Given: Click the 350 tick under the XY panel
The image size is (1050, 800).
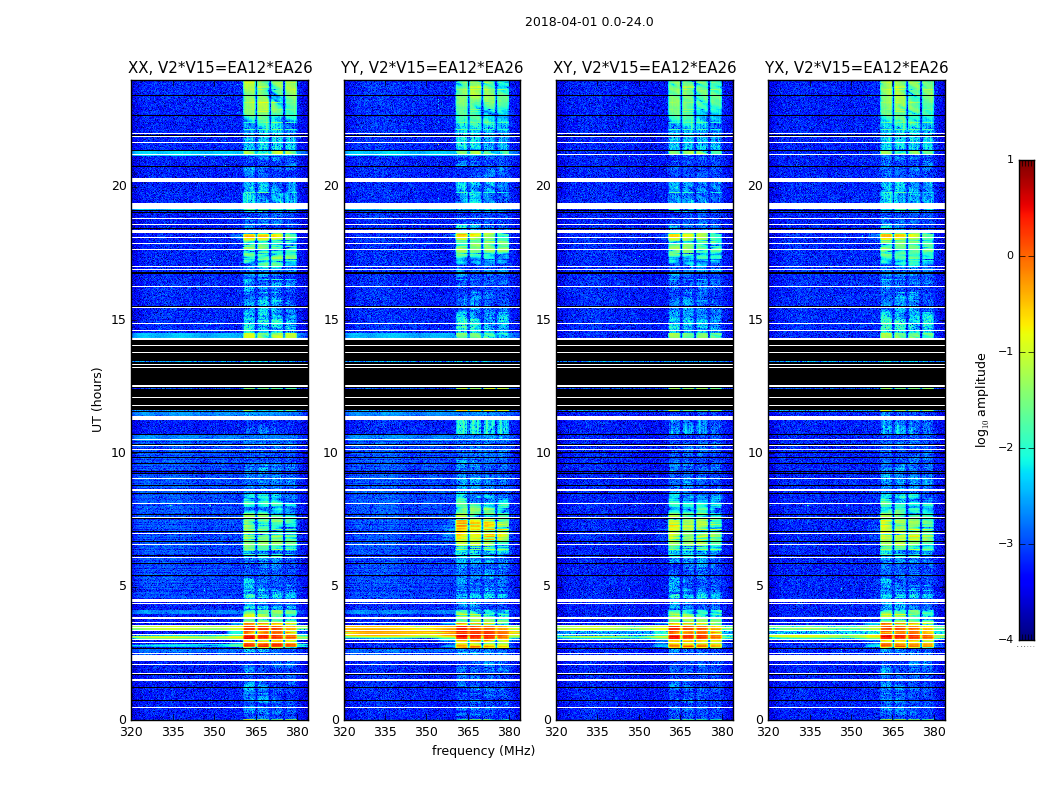Looking at the screenshot, I should pos(639,732).
